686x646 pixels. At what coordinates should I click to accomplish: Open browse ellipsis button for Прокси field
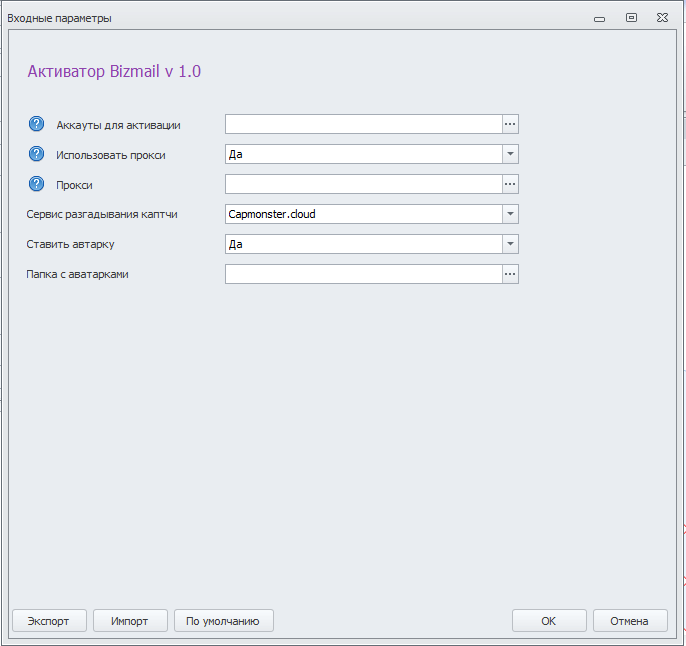pyautogui.click(x=510, y=184)
